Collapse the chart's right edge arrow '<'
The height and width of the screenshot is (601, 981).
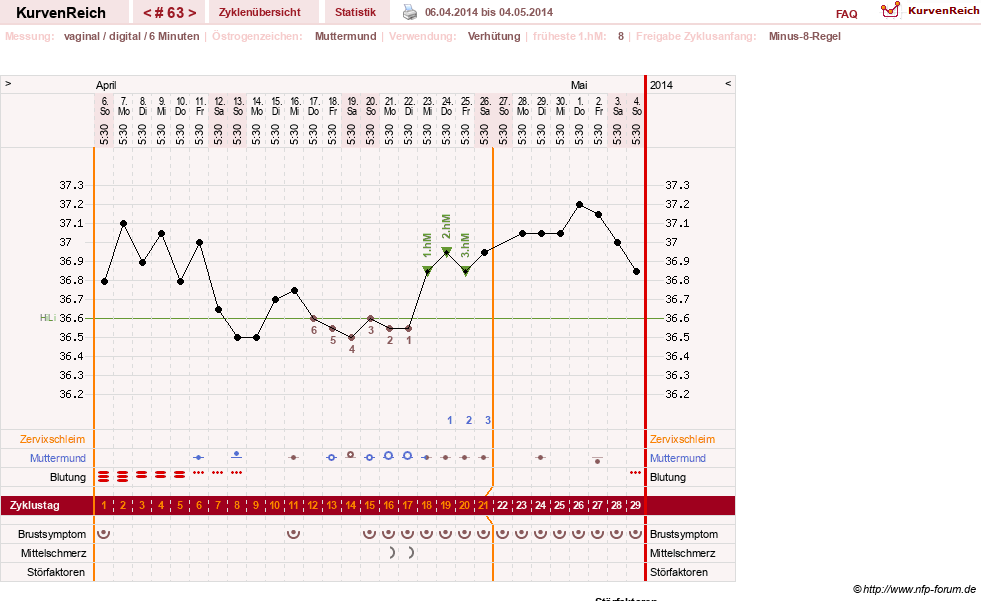728,83
